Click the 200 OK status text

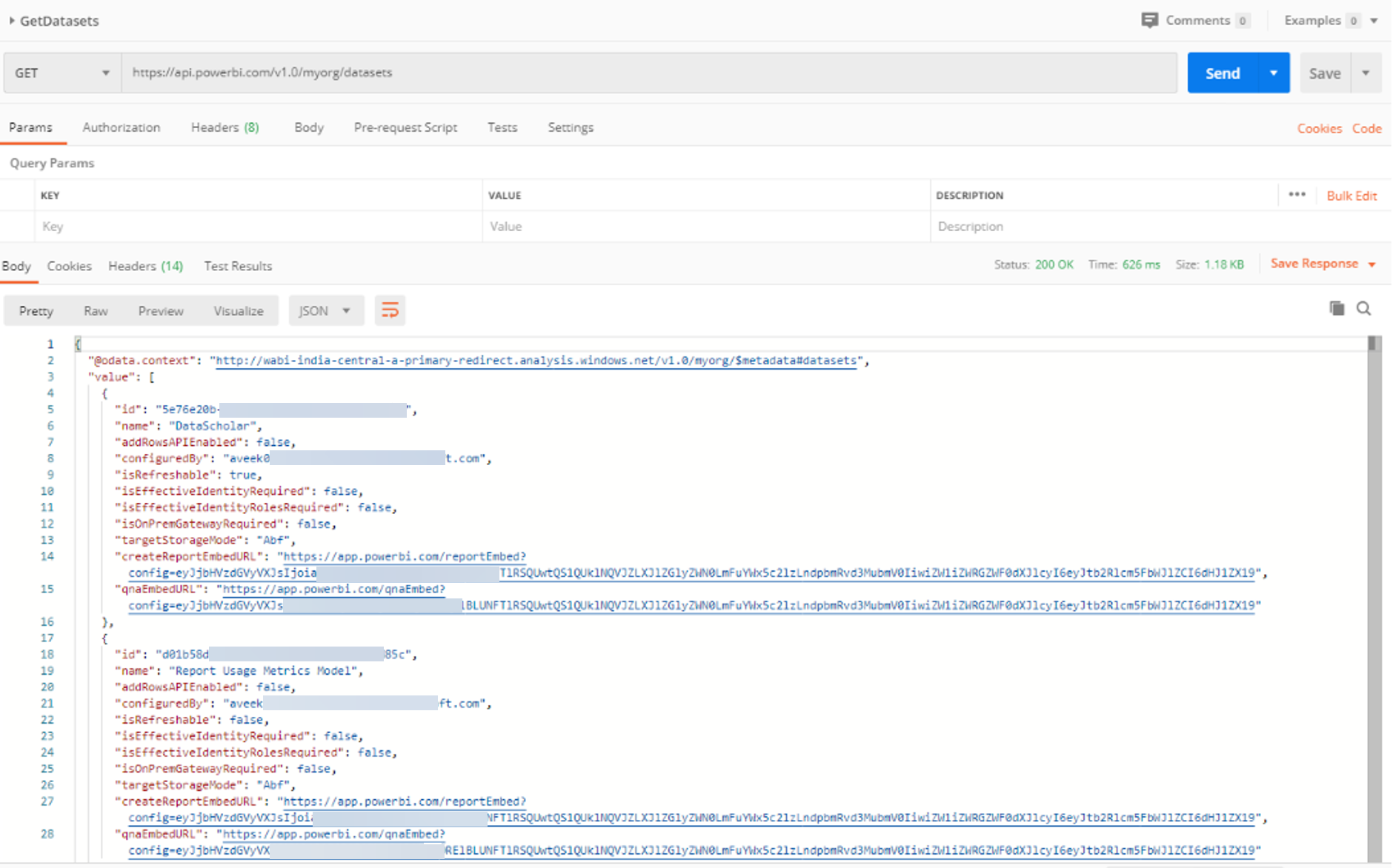pos(1054,264)
